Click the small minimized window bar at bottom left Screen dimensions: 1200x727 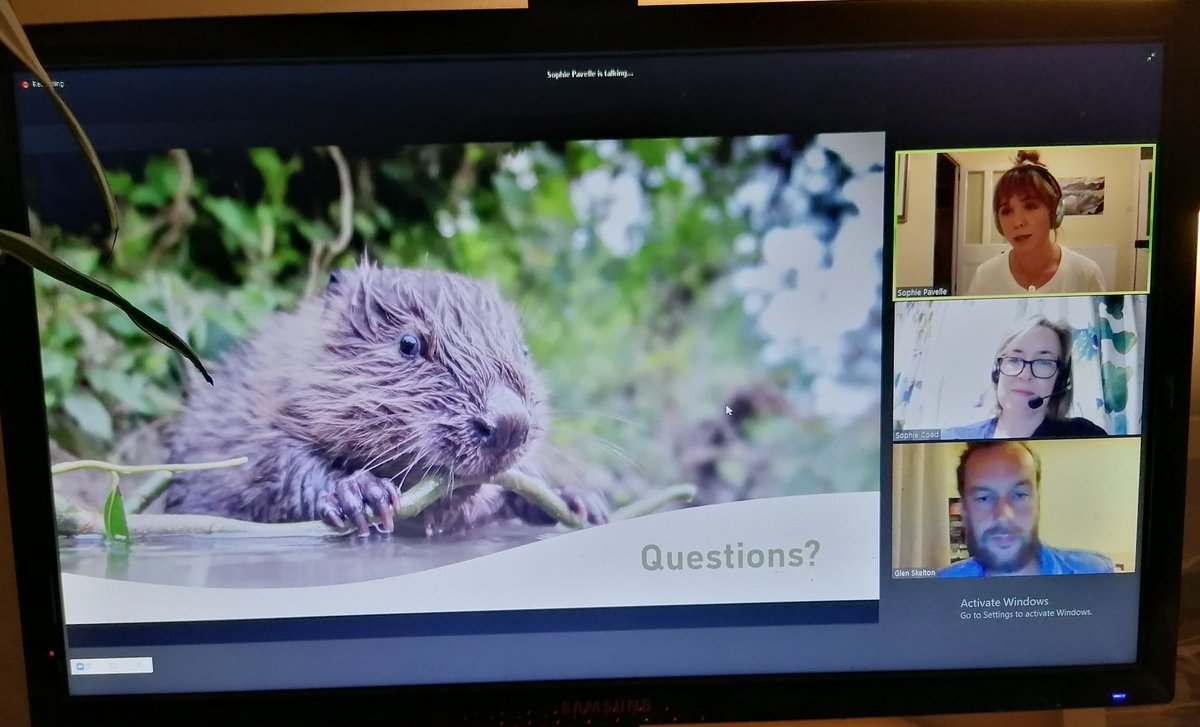(x=111, y=666)
